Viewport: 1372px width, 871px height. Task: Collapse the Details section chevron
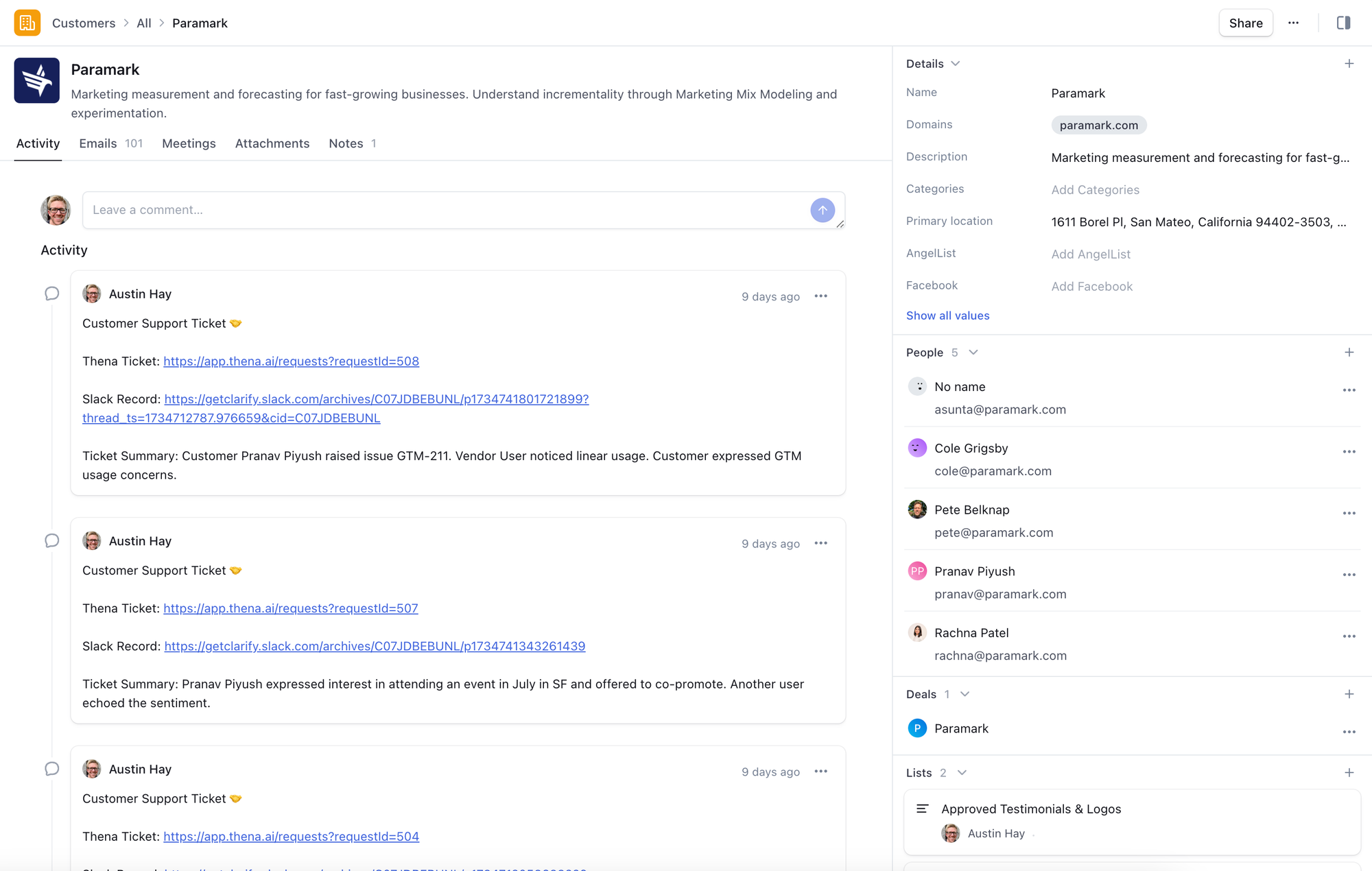tap(955, 64)
